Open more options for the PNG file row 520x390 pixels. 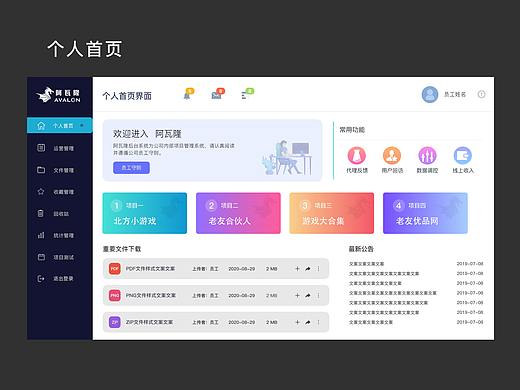[x=318, y=295]
